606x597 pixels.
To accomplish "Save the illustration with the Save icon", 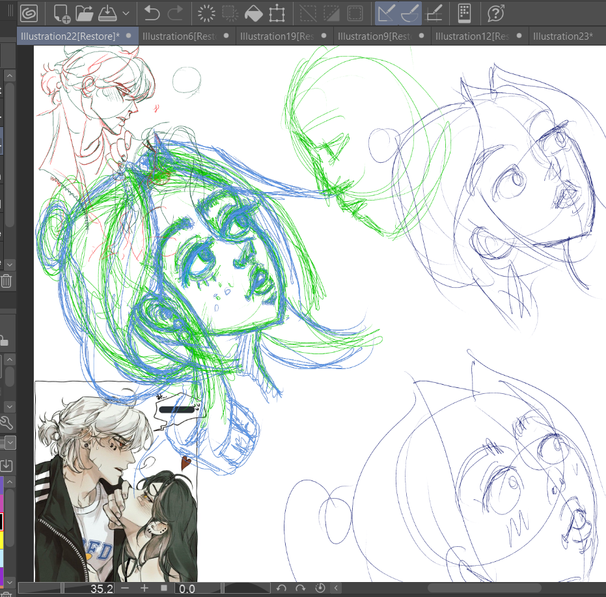I will pos(106,13).
